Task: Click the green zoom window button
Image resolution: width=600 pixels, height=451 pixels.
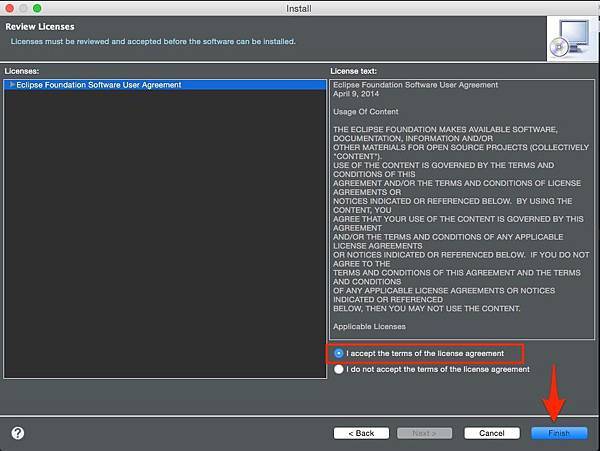Action: point(37,8)
